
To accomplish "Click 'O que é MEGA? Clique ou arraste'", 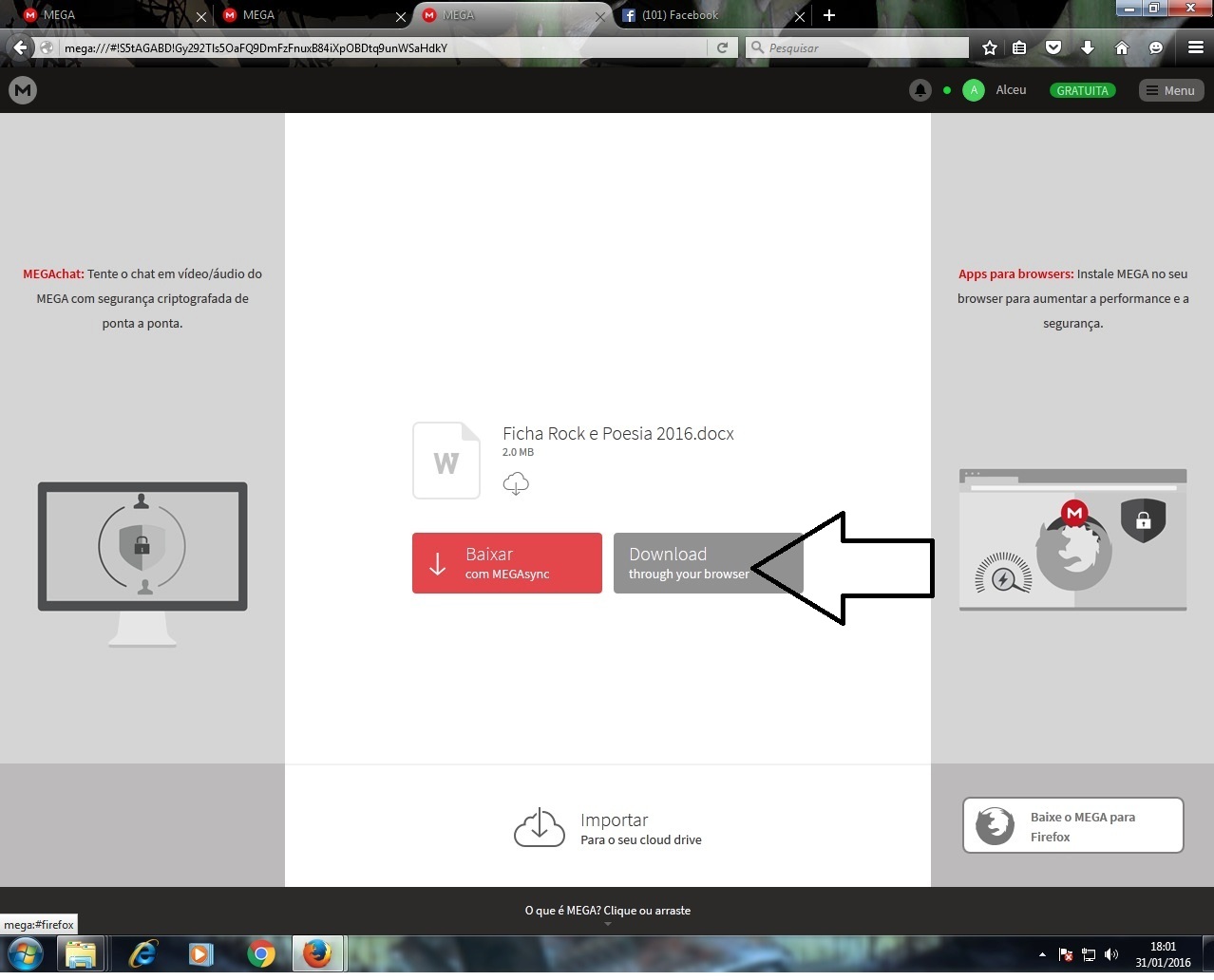I will tap(608, 910).
